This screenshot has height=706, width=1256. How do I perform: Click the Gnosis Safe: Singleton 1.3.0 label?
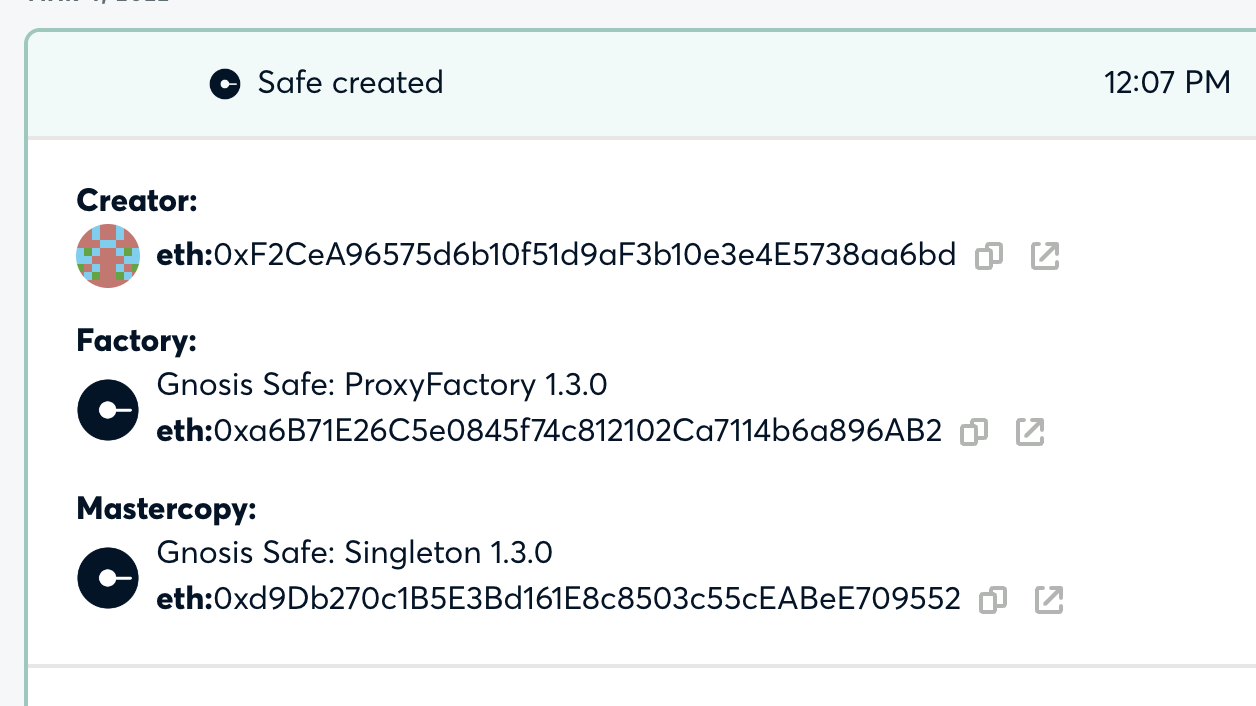(355, 553)
